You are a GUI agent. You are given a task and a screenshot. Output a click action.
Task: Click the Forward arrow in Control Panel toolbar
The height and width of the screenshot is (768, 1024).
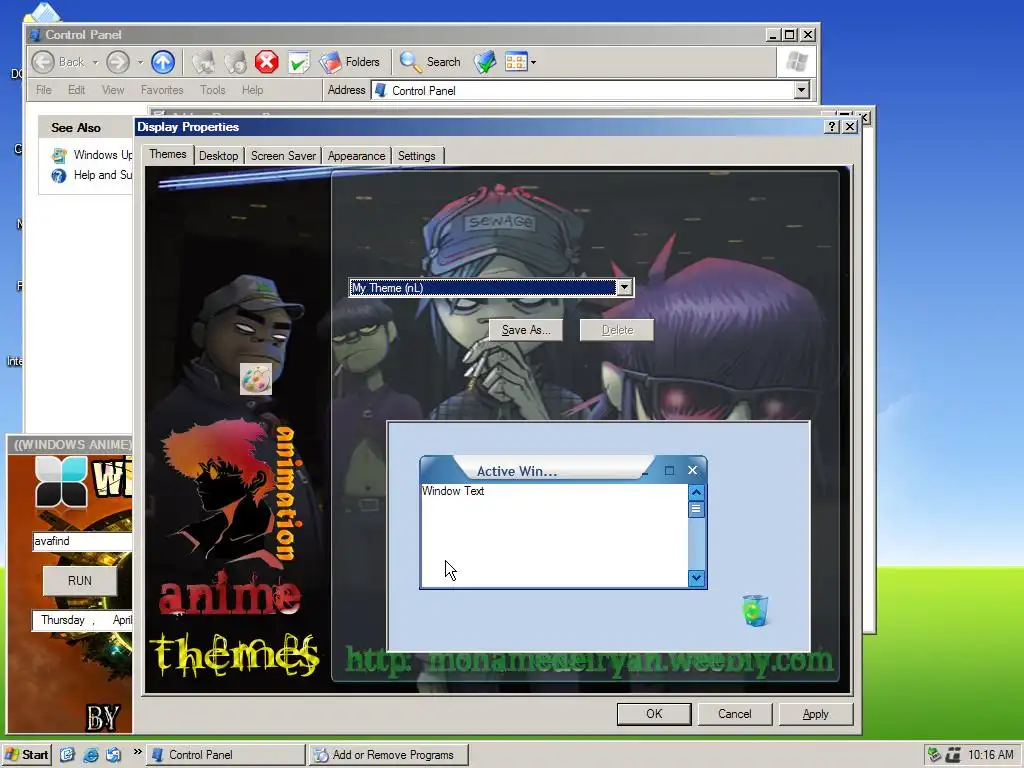tap(118, 62)
